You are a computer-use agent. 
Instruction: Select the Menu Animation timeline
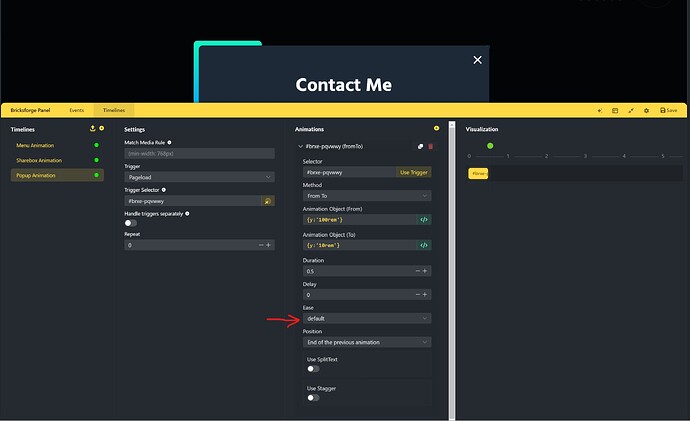point(36,146)
